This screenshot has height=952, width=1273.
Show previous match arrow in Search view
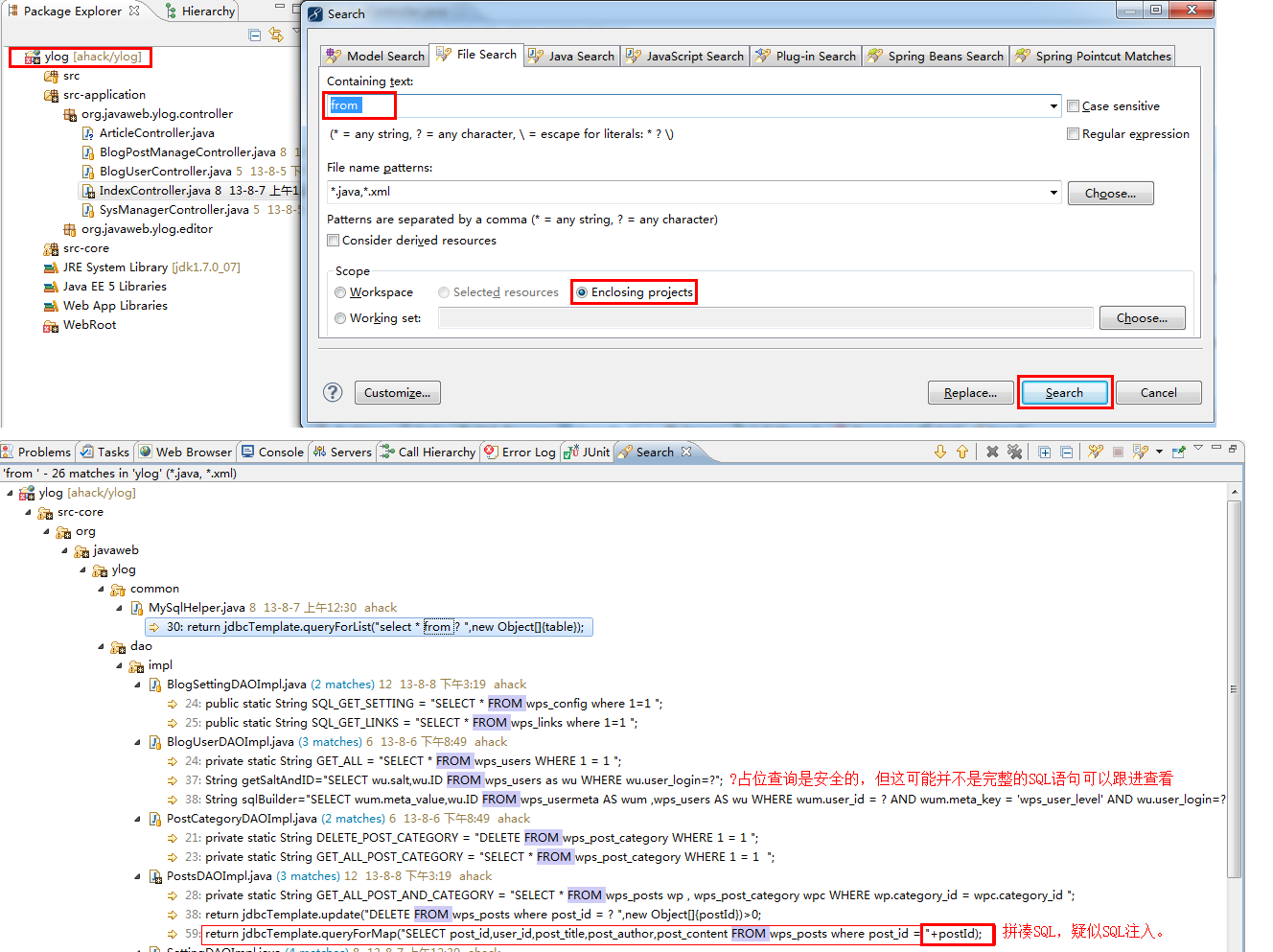(x=961, y=452)
